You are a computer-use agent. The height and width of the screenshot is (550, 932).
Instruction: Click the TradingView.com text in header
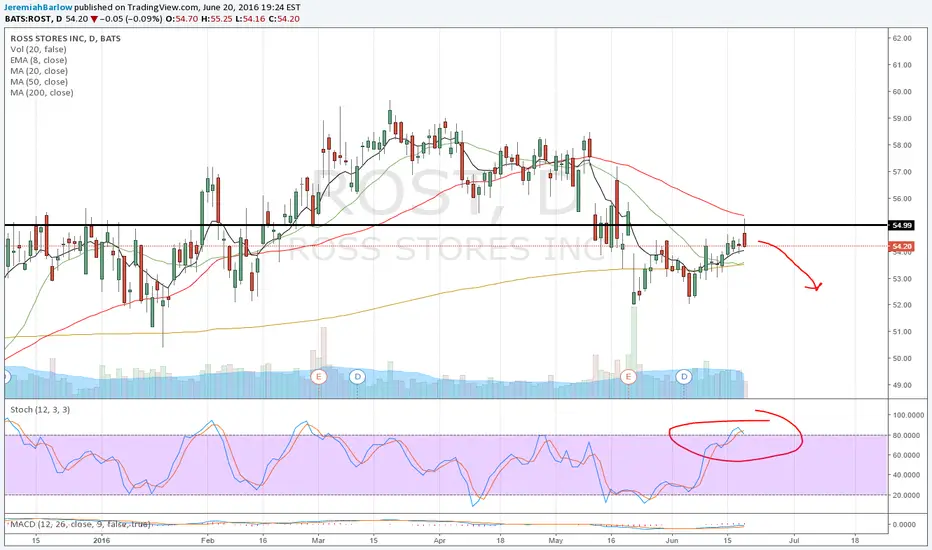[163, 8]
